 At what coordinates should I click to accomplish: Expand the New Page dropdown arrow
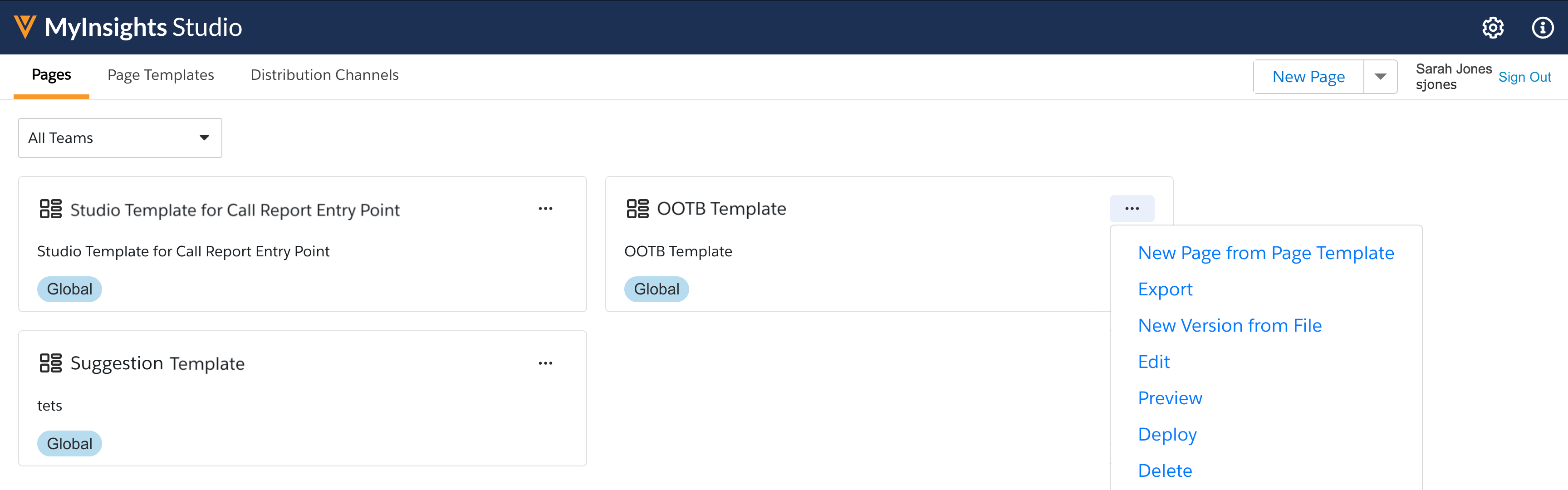1380,77
